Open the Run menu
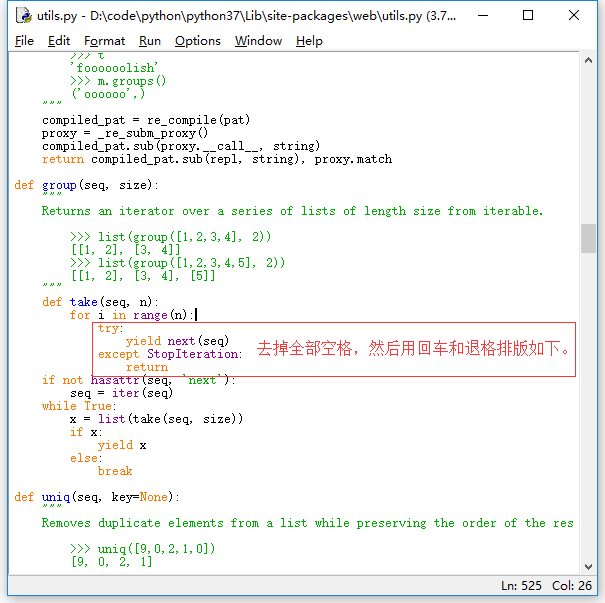 pyautogui.click(x=150, y=41)
